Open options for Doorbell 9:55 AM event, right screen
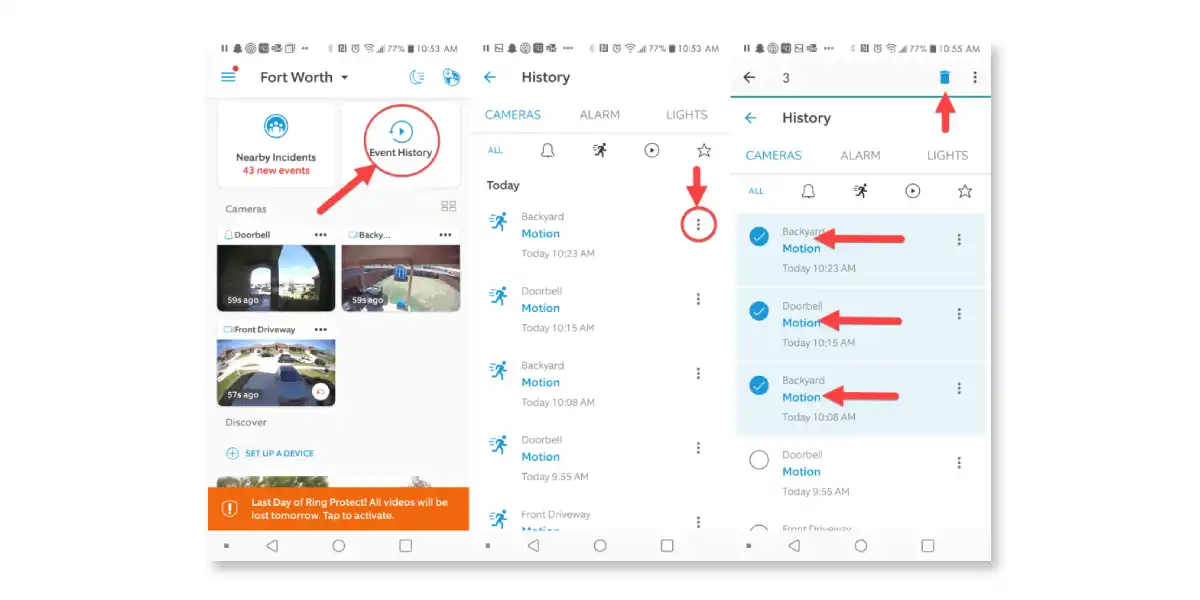 [959, 463]
